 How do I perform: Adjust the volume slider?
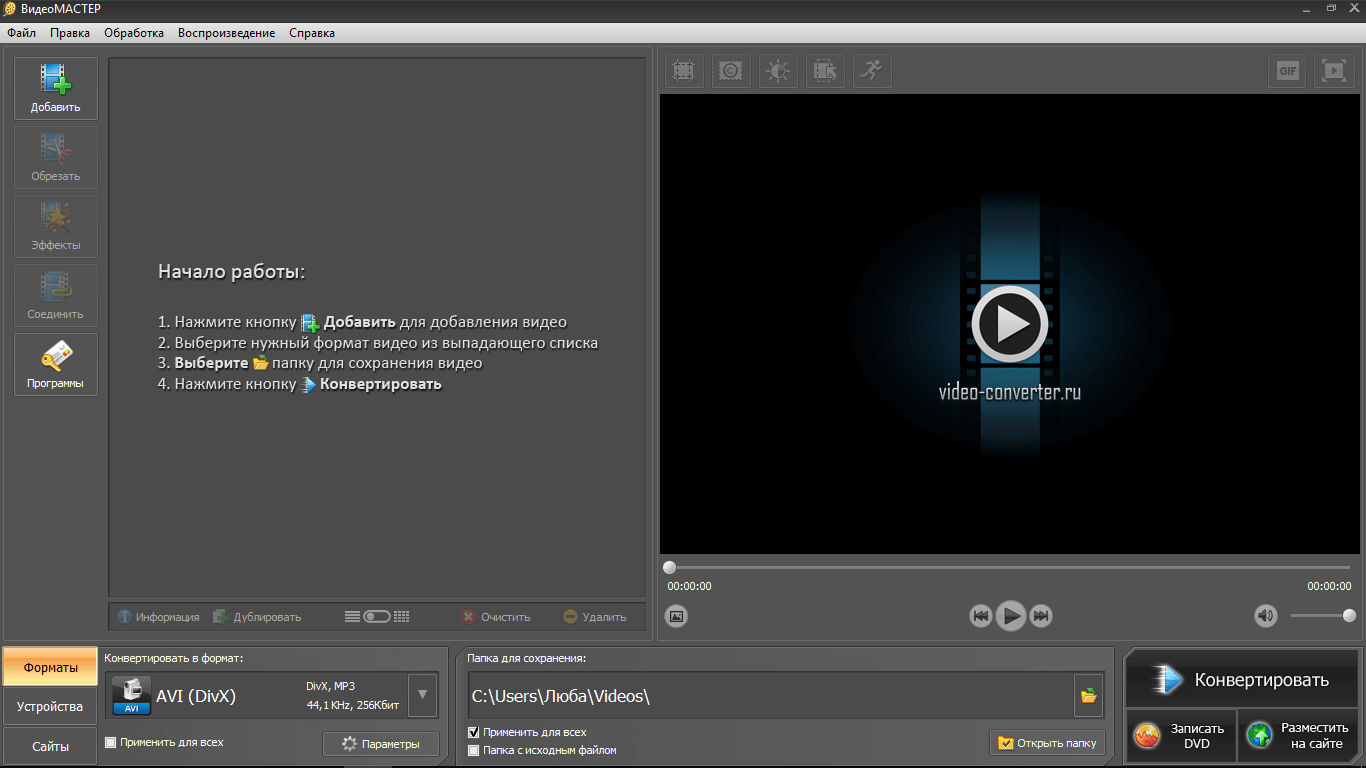coord(1323,616)
